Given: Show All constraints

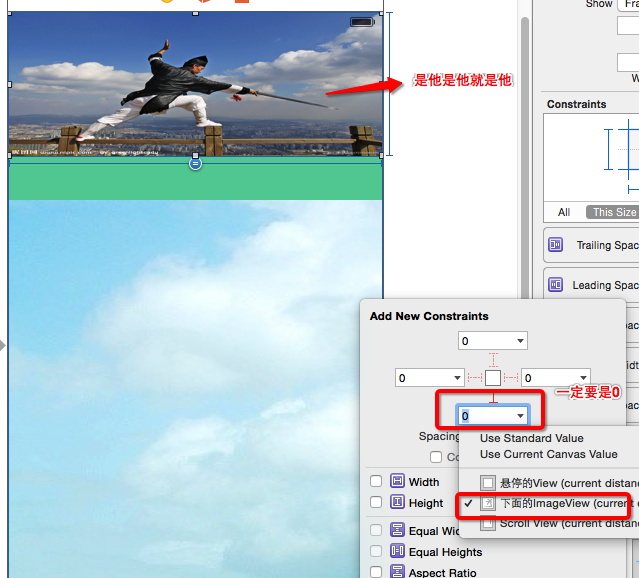Looking at the screenshot, I should click(564, 212).
